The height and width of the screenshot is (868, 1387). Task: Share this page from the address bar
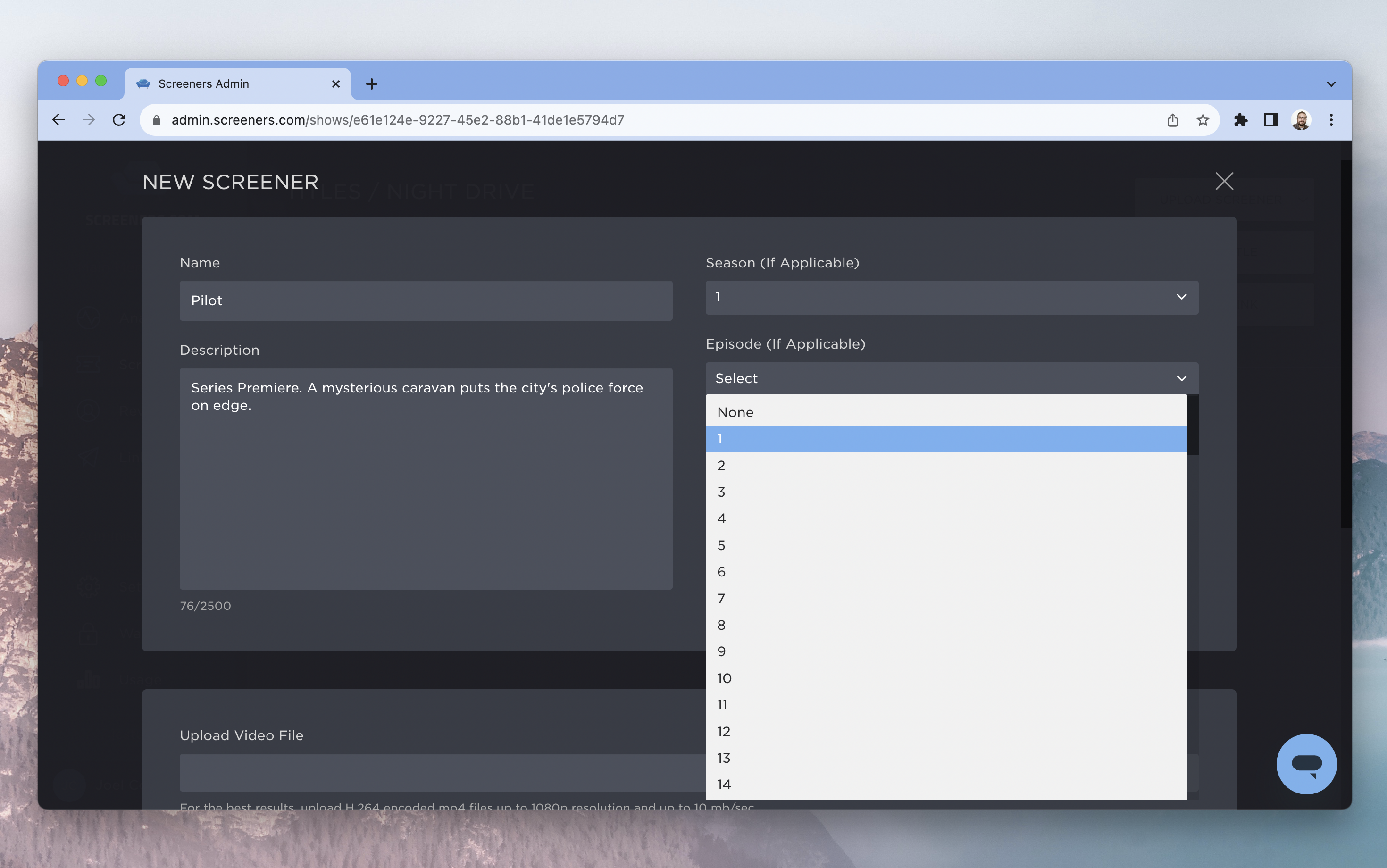click(1172, 120)
